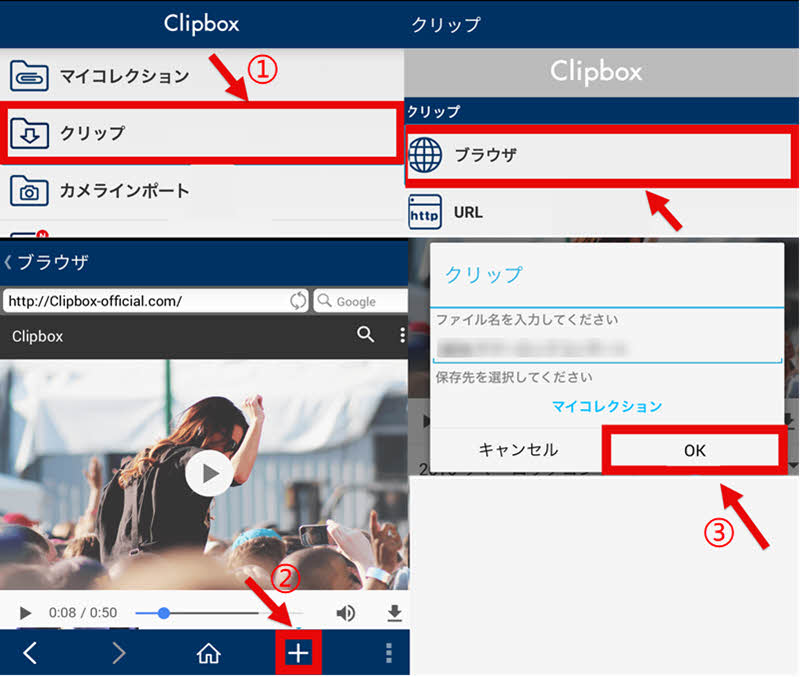Image resolution: width=800 pixels, height=677 pixels.
Task: Open カメラインポート via its camera icon
Action: [30, 191]
